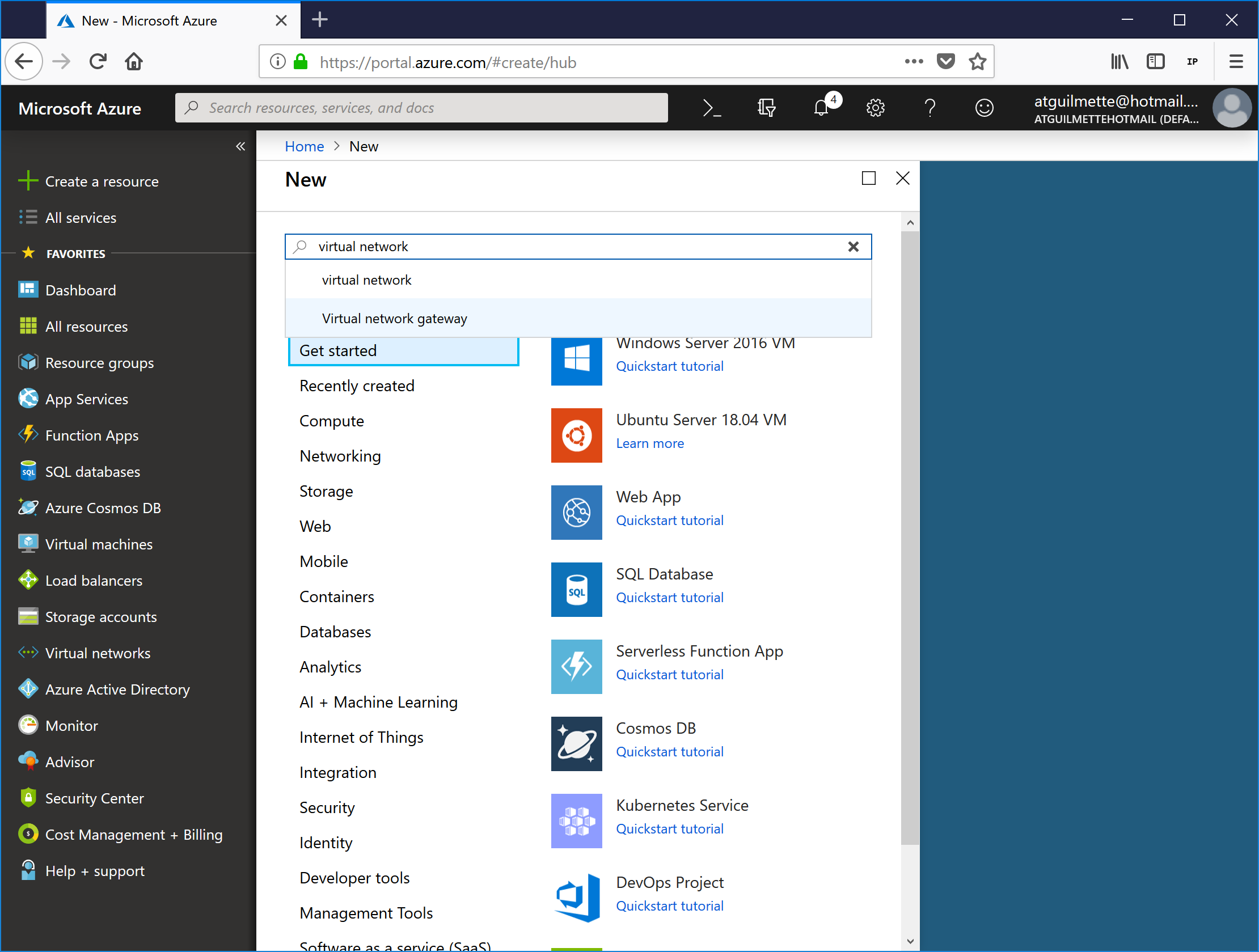Click the Cosmos DB planet icon
Image resolution: width=1259 pixels, height=952 pixels.
[576, 744]
